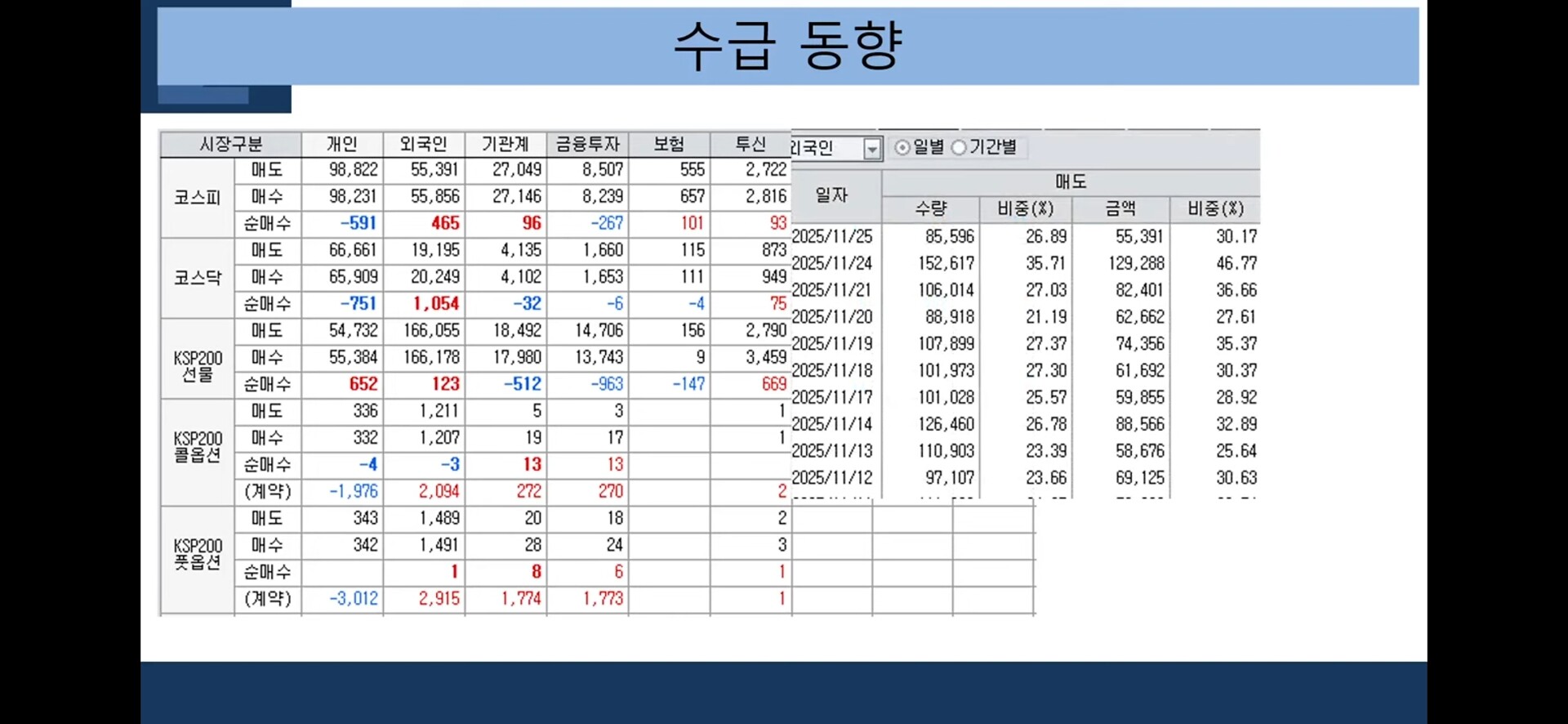The height and width of the screenshot is (724, 1568).
Task: Select the KSP200 콜옵션 row label
Action: point(198,447)
